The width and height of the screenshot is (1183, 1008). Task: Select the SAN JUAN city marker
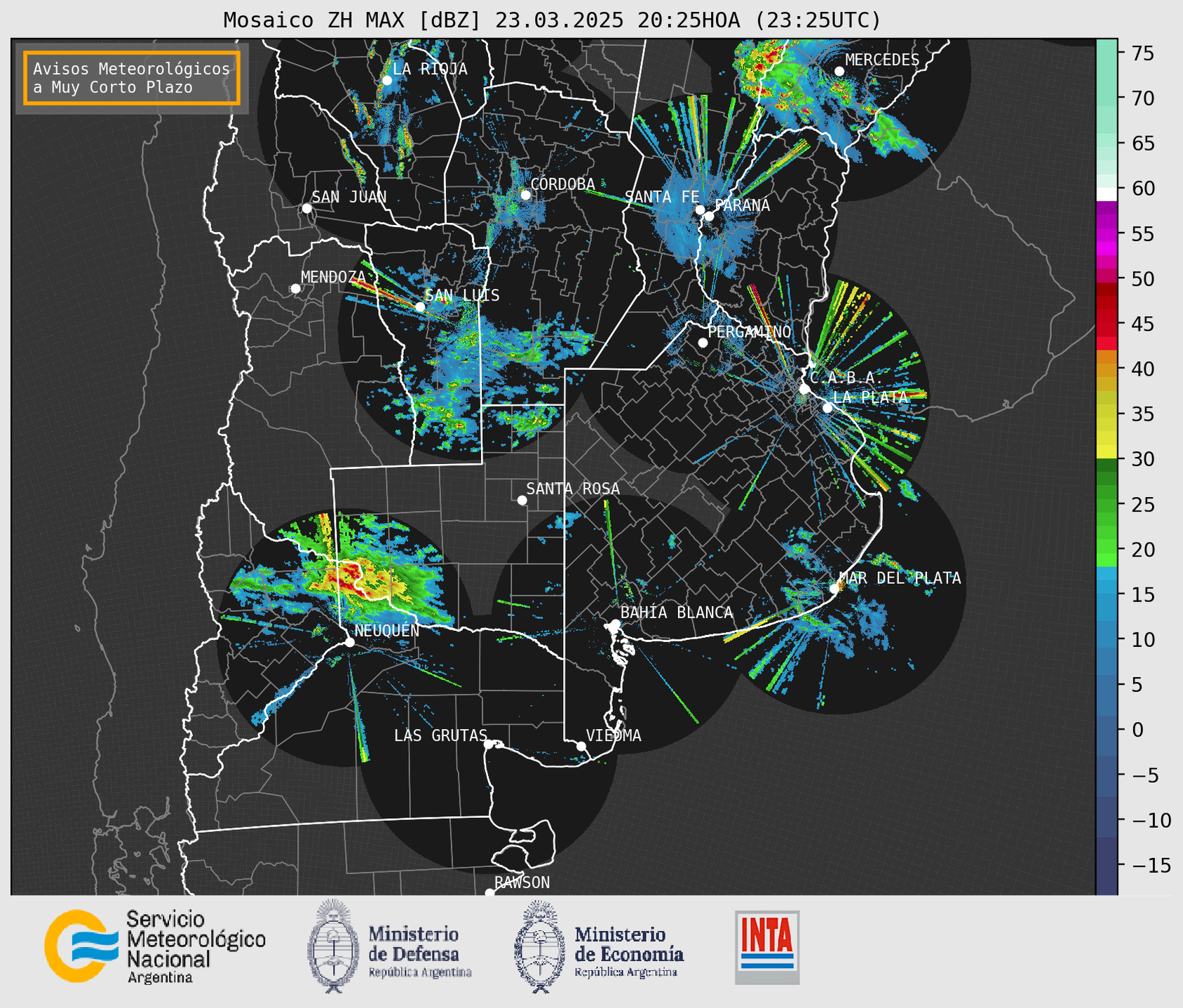pos(306,208)
